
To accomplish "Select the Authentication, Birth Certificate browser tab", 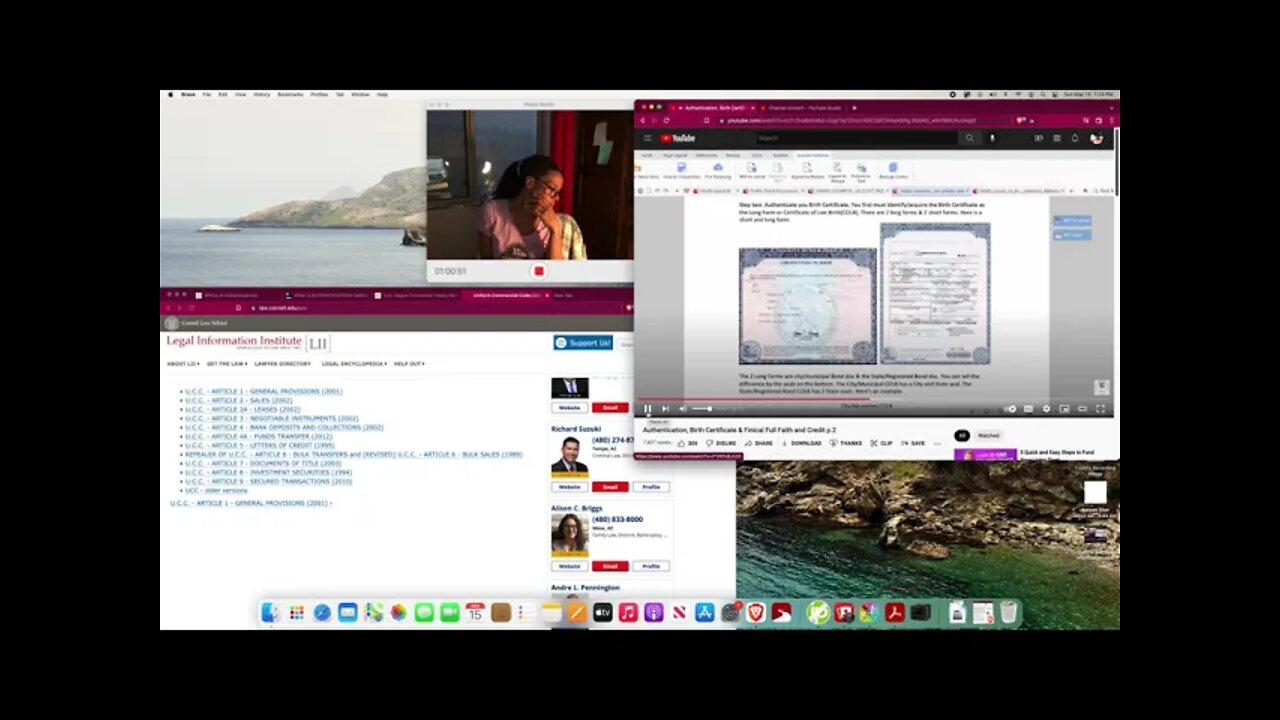I will [x=714, y=107].
